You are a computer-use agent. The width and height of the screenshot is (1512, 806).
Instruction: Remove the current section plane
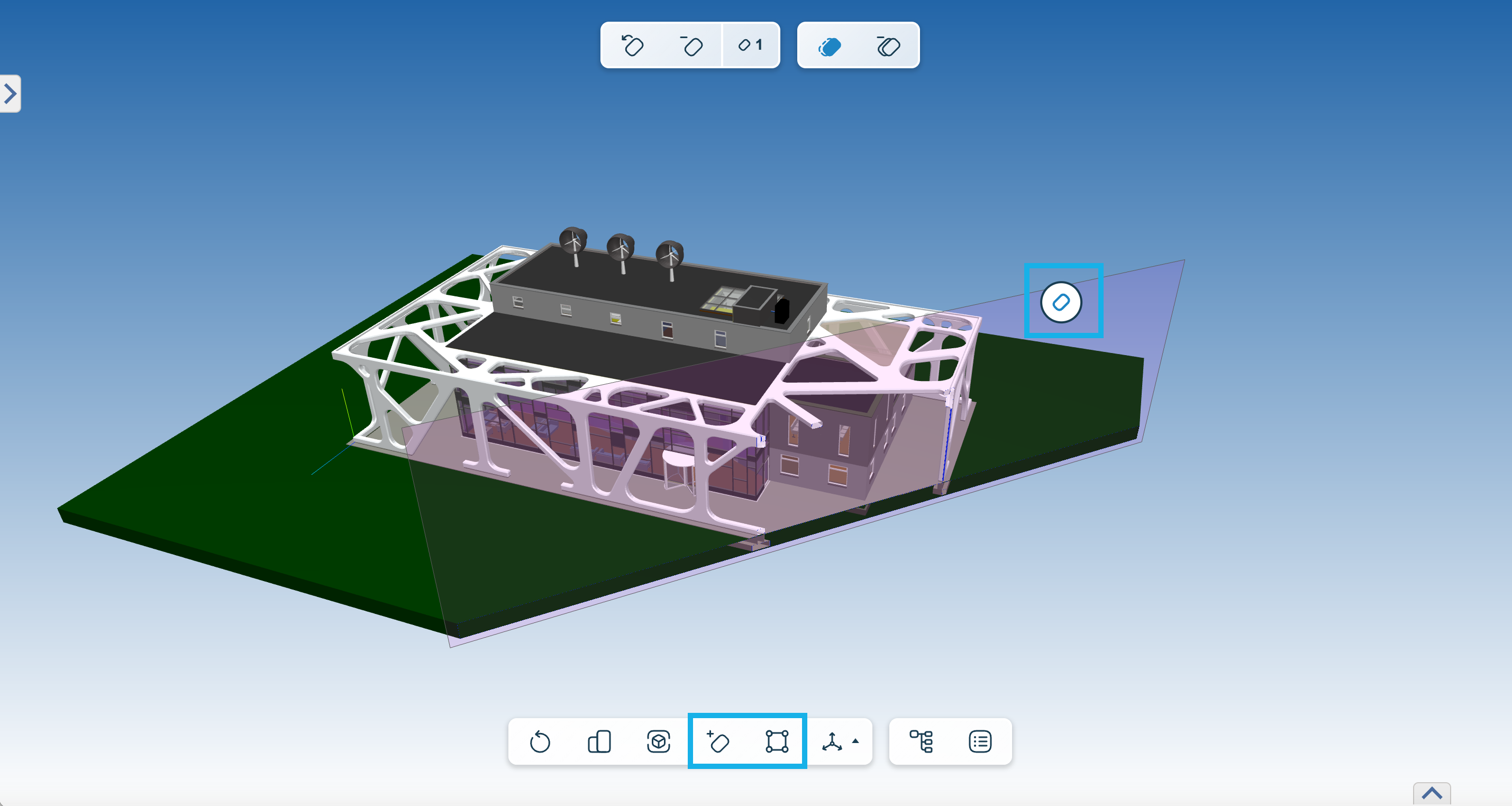pyautogui.click(x=691, y=45)
